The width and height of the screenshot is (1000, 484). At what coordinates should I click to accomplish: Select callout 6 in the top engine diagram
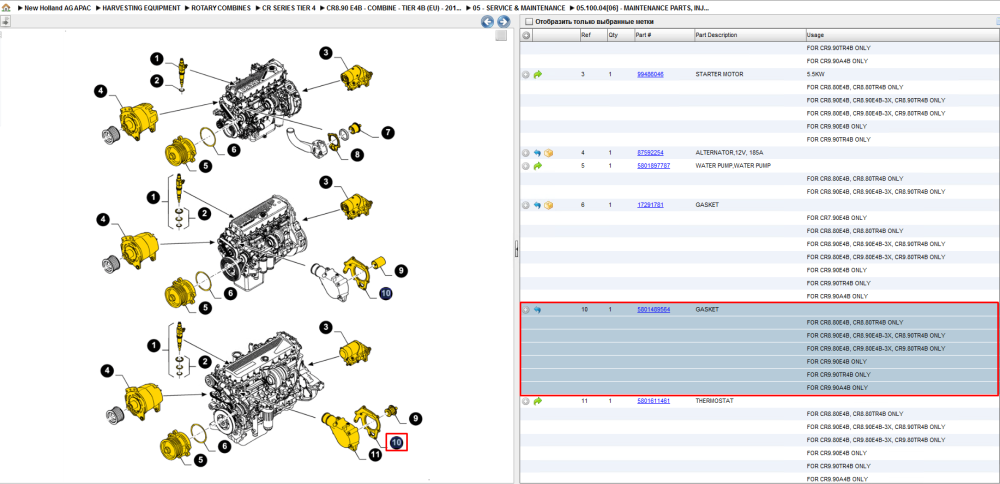click(233, 150)
